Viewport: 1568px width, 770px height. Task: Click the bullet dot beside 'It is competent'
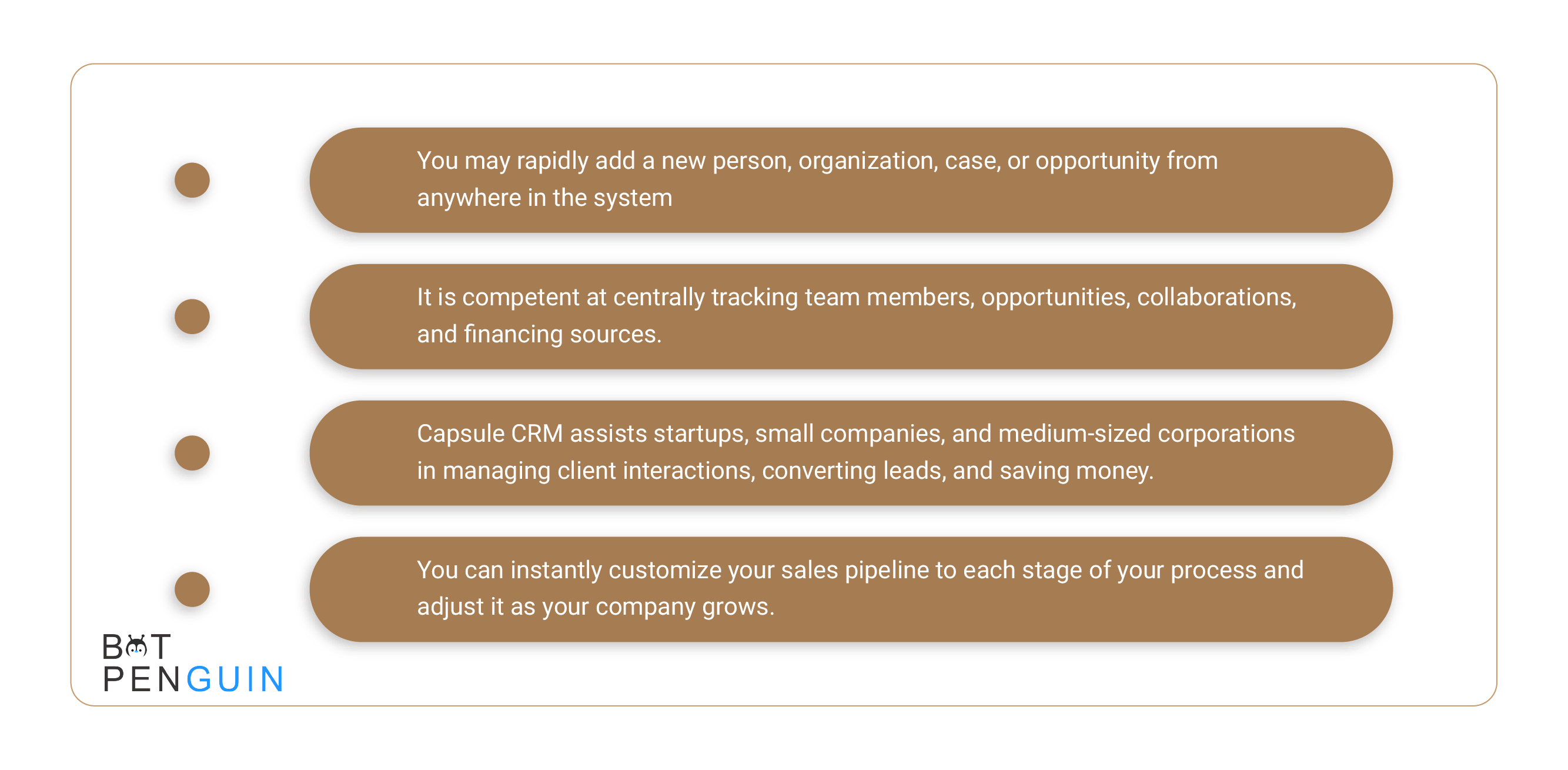pyautogui.click(x=192, y=317)
